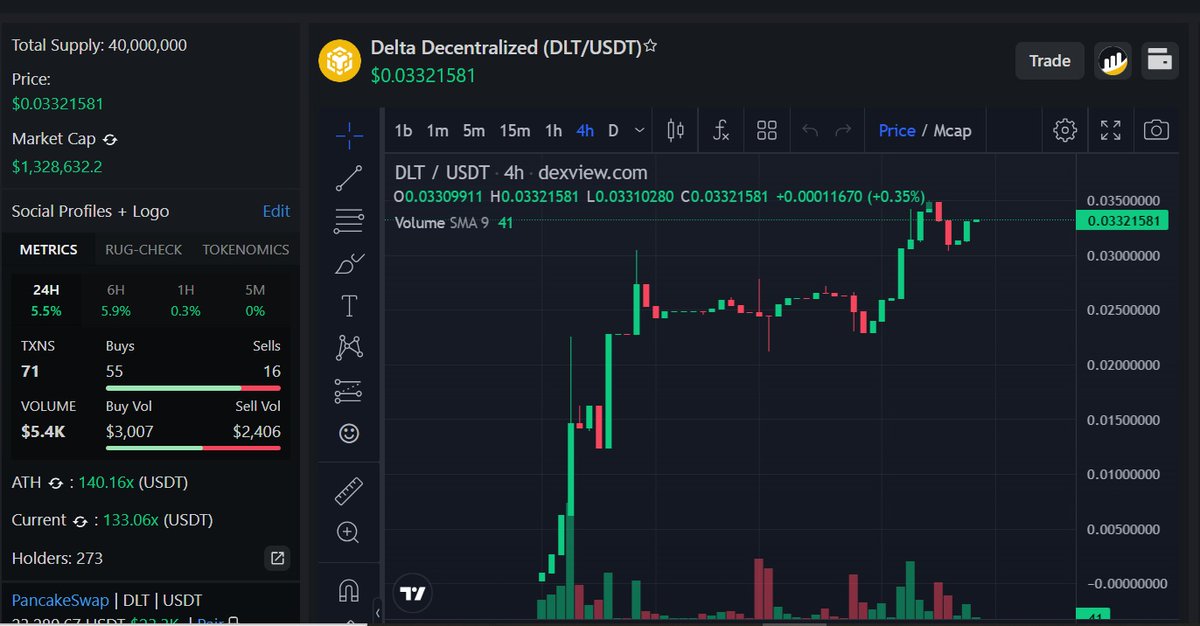Select the 1b timeframe

click(403, 130)
